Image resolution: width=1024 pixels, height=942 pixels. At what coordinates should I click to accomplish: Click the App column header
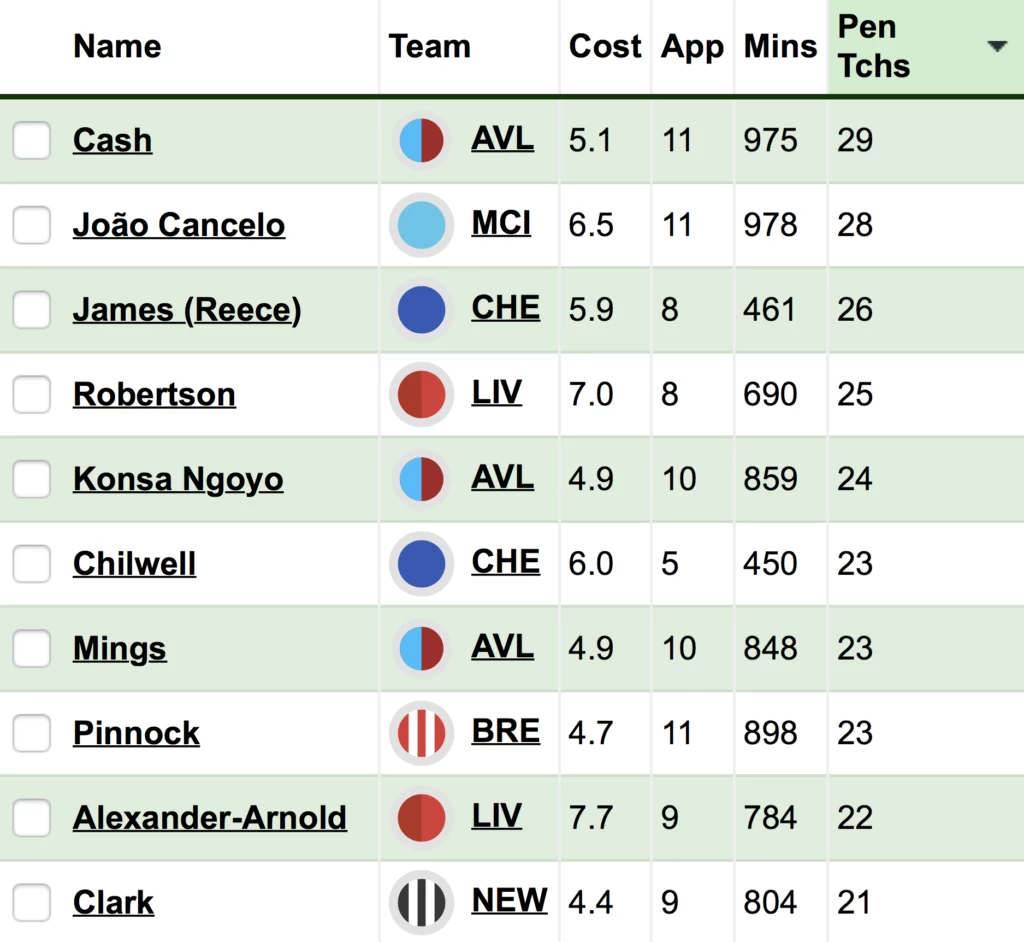(x=692, y=47)
